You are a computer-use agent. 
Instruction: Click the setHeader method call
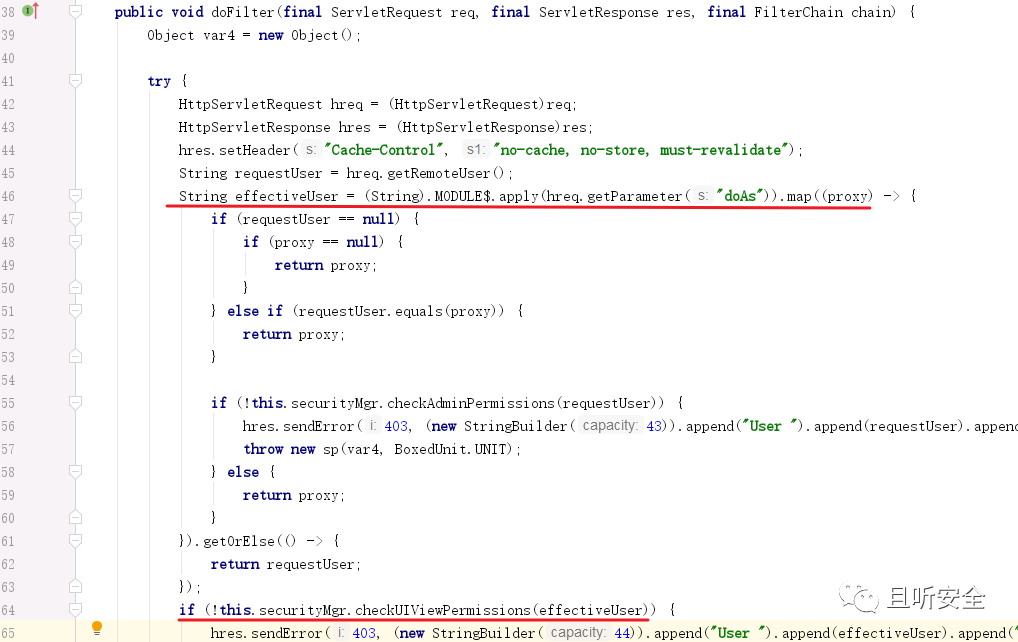(x=254, y=150)
